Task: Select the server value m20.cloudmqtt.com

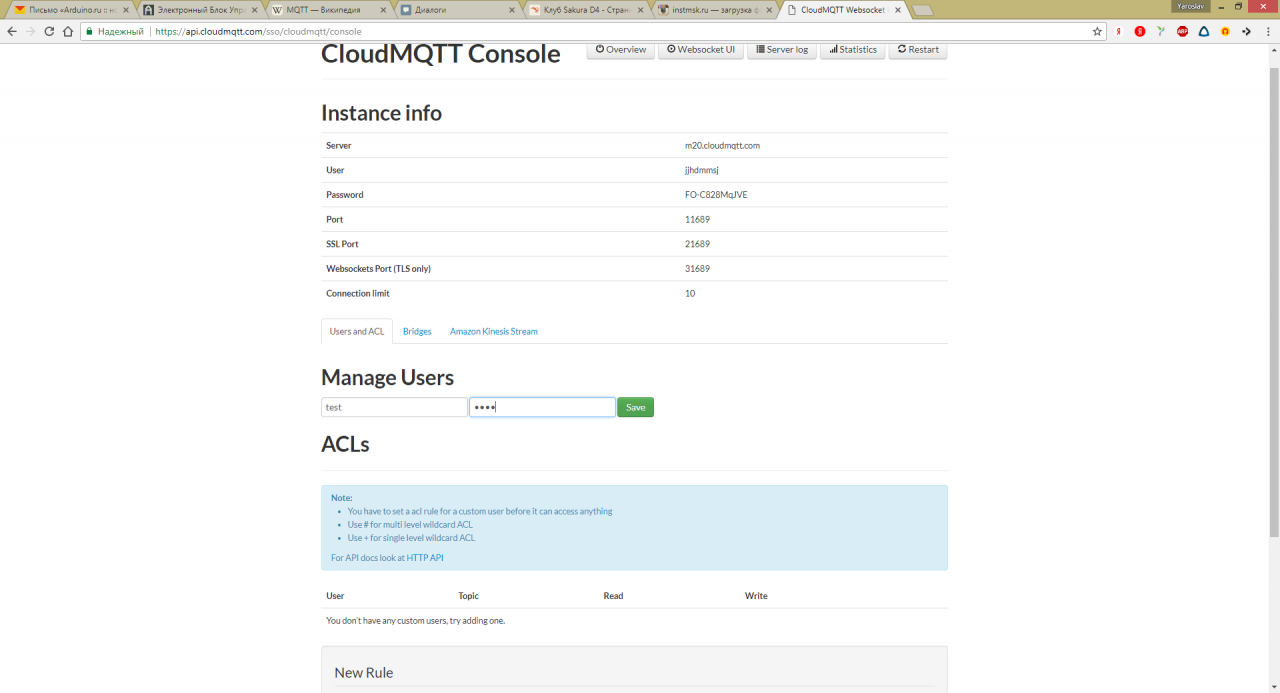Action: tap(722, 146)
